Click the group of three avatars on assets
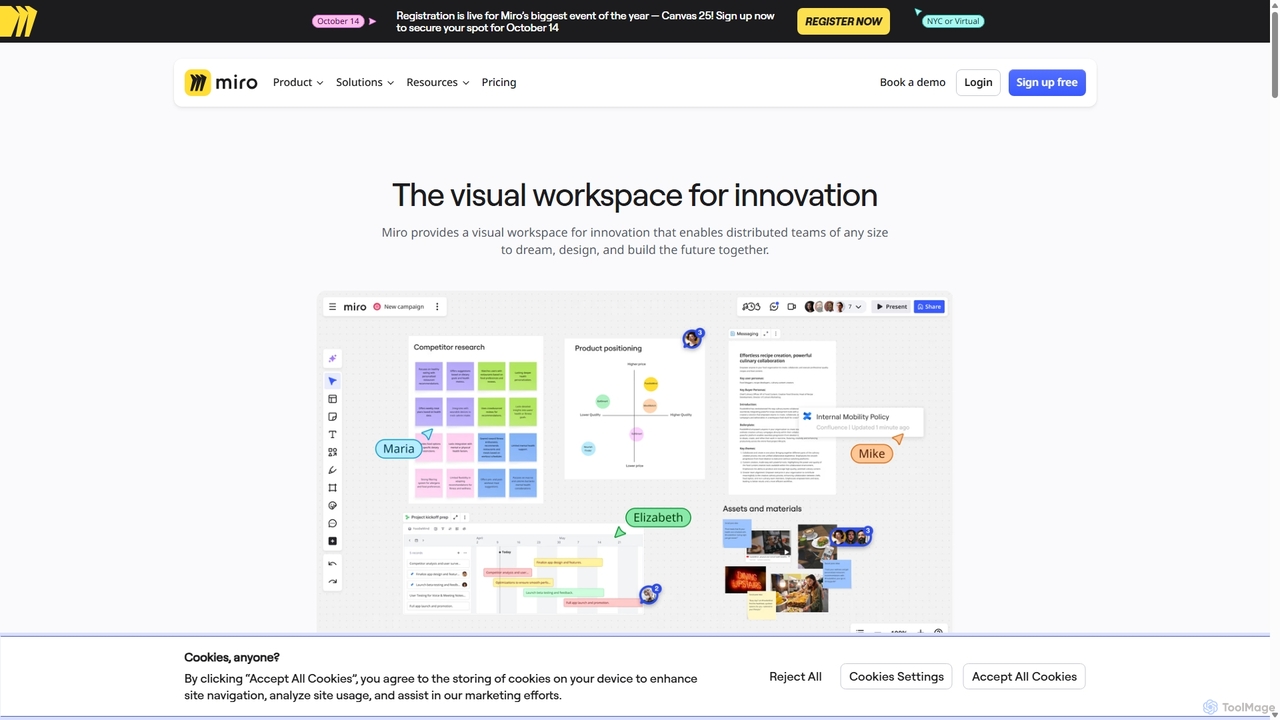This screenshot has height=720, width=1280. 851,537
